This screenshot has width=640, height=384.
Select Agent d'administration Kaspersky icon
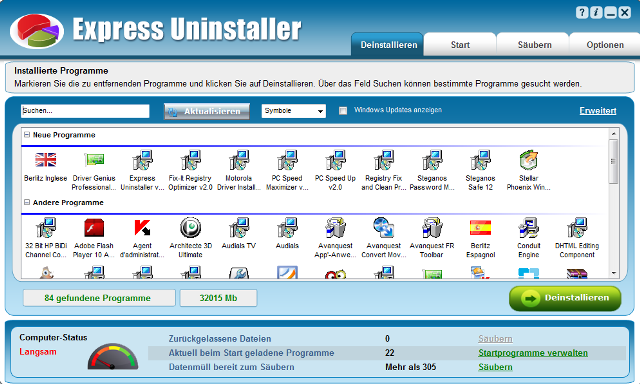pyautogui.click(x=142, y=228)
